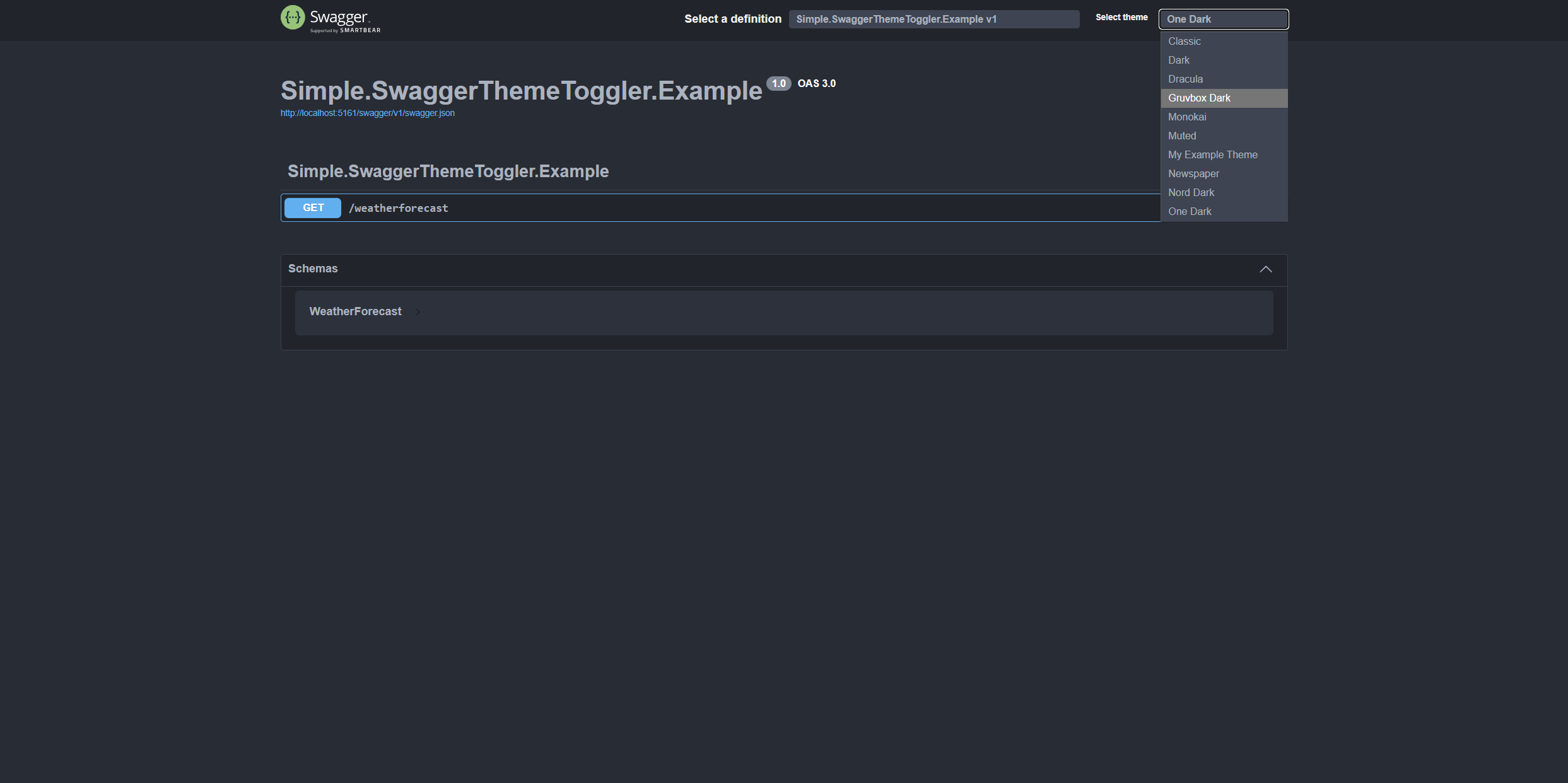This screenshot has width=1568, height=783.
Task: Click the OAS 3.0 badge
Action: coord(816,83)
